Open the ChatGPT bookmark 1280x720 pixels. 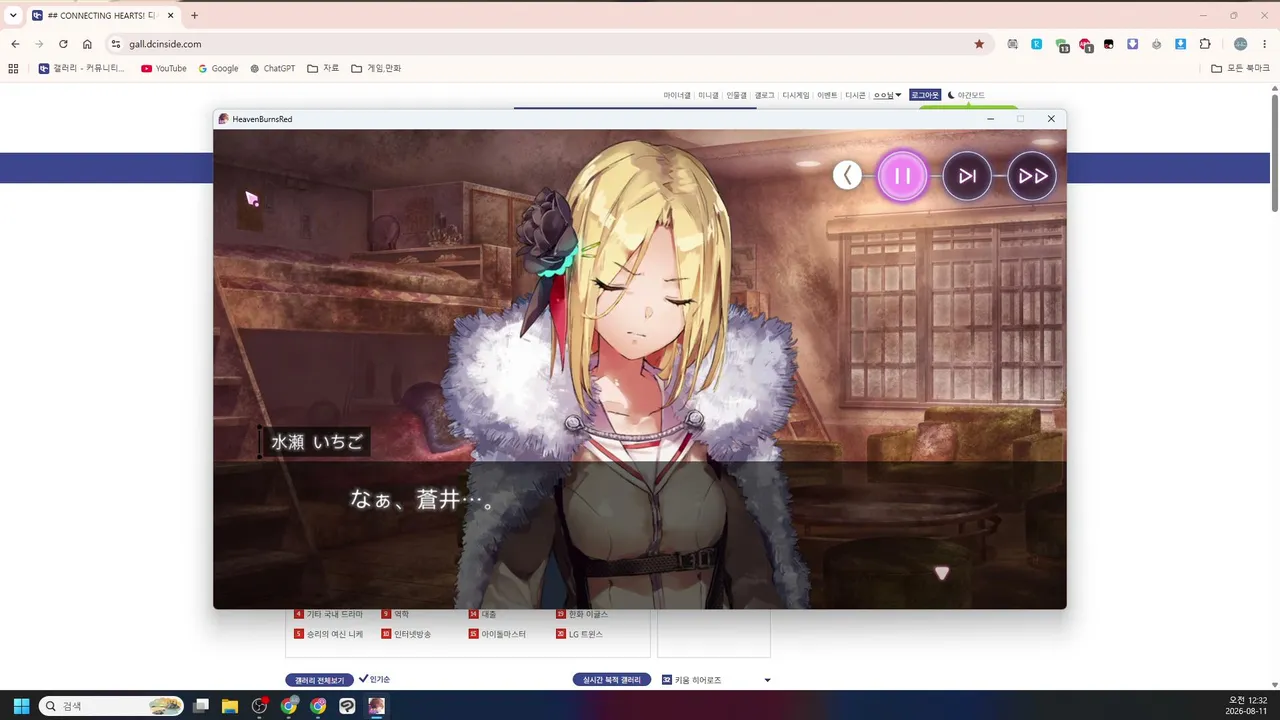point(273,68)
